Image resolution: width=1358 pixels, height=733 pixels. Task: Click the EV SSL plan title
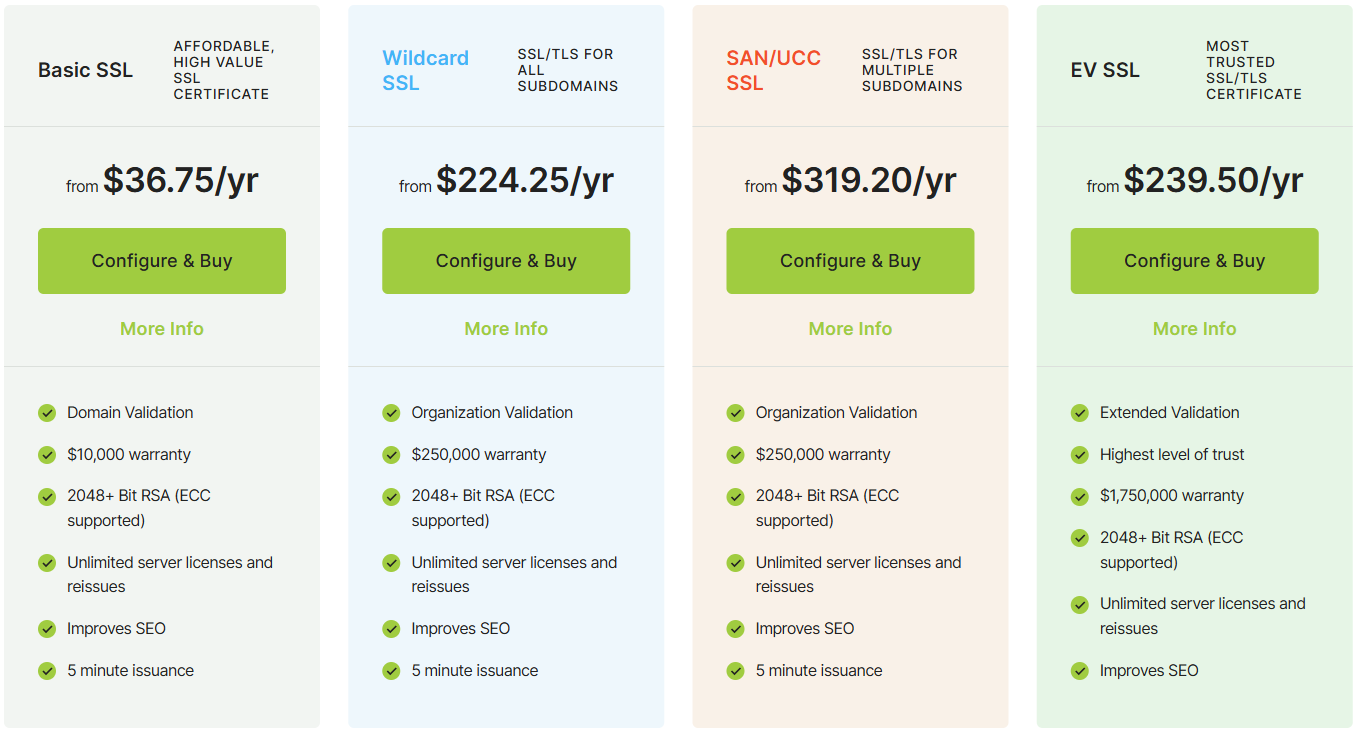(1104, 70)
